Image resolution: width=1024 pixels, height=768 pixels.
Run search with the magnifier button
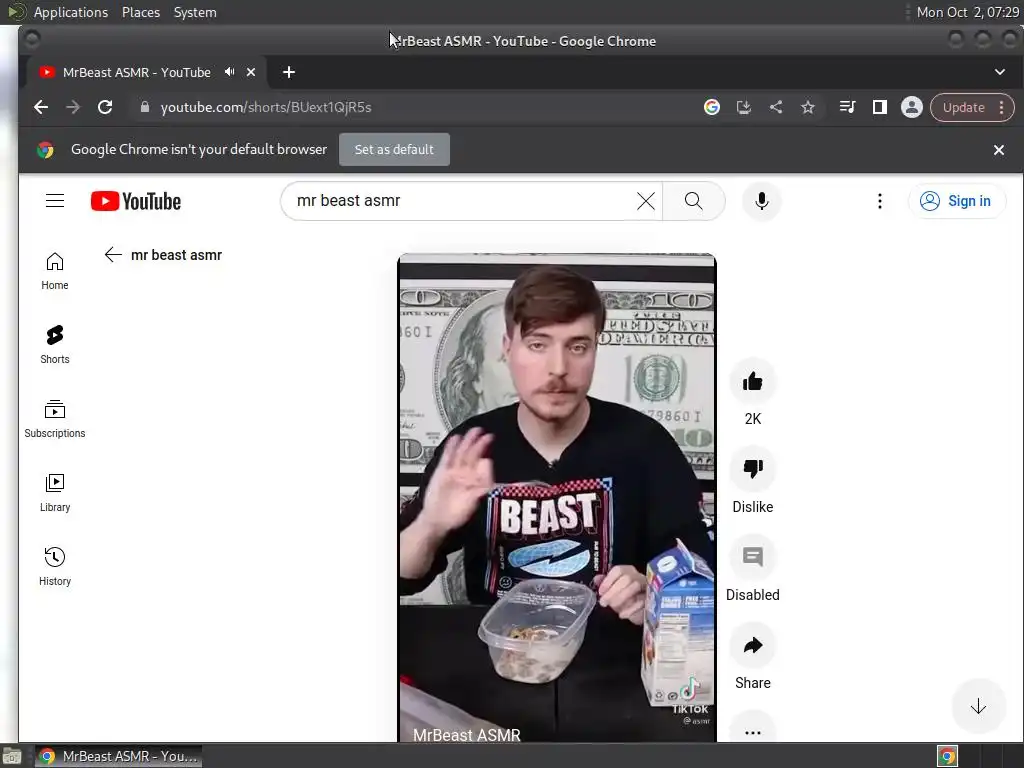click(x=694, y=201)
